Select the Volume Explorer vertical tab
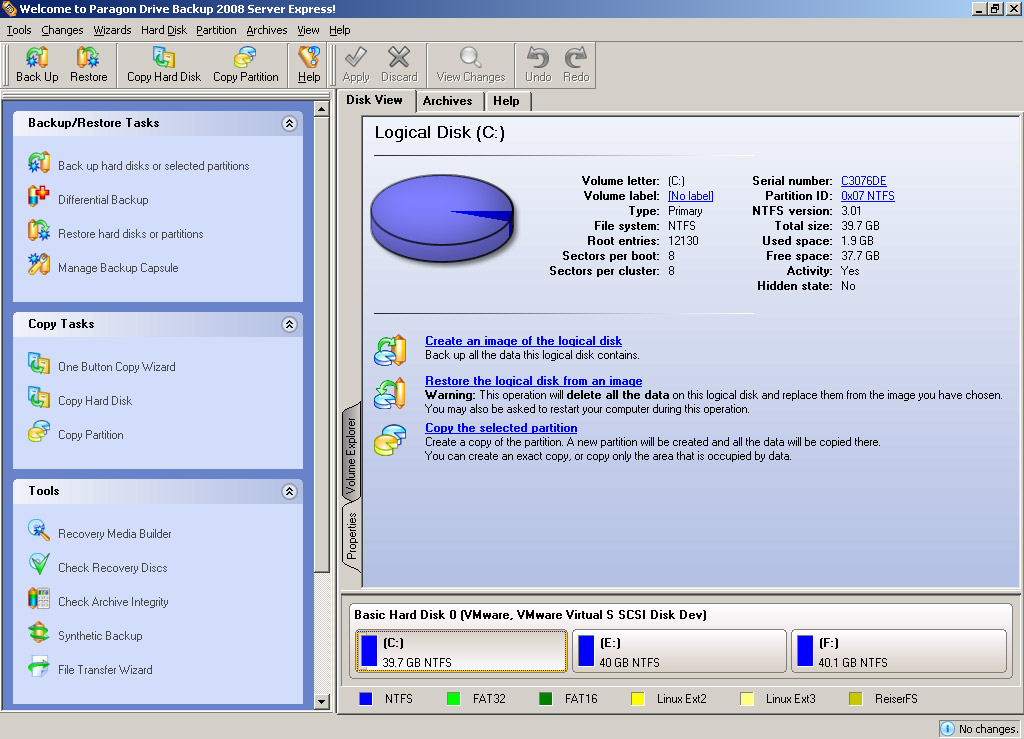Image resolution: width=1024 pixels, height=739 pixels. (x=351, y=456)
